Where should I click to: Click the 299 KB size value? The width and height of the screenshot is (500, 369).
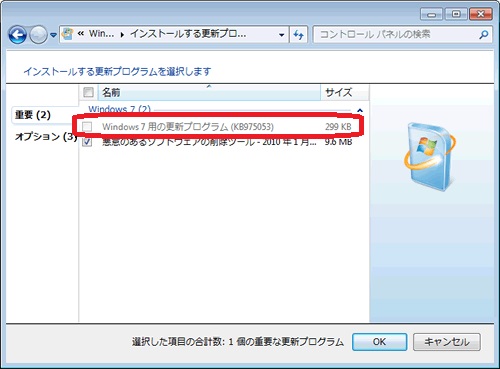(x=338, y=127)
